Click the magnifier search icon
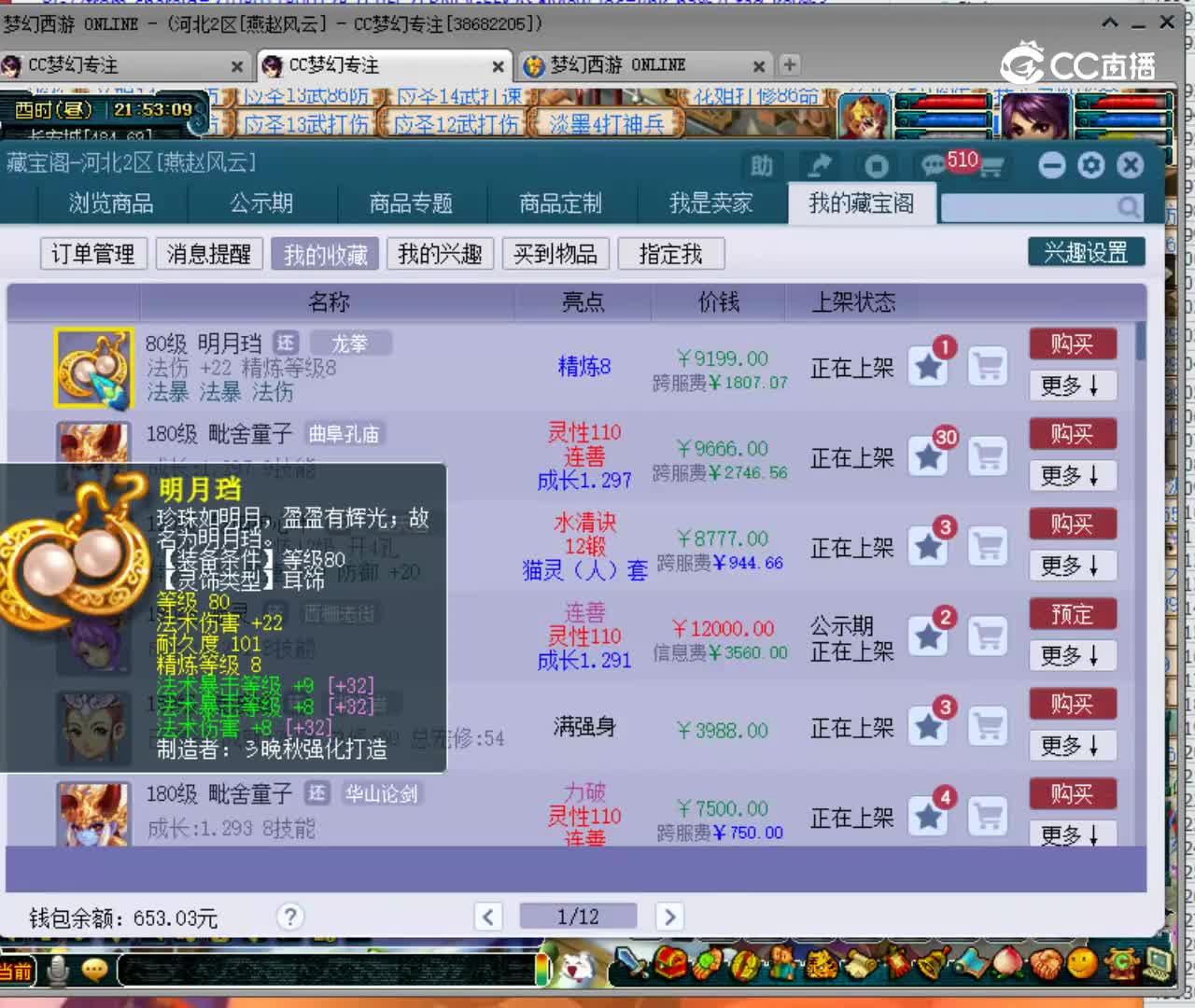Screen dimensions: 1195x1008 (x=1129, y=207)
